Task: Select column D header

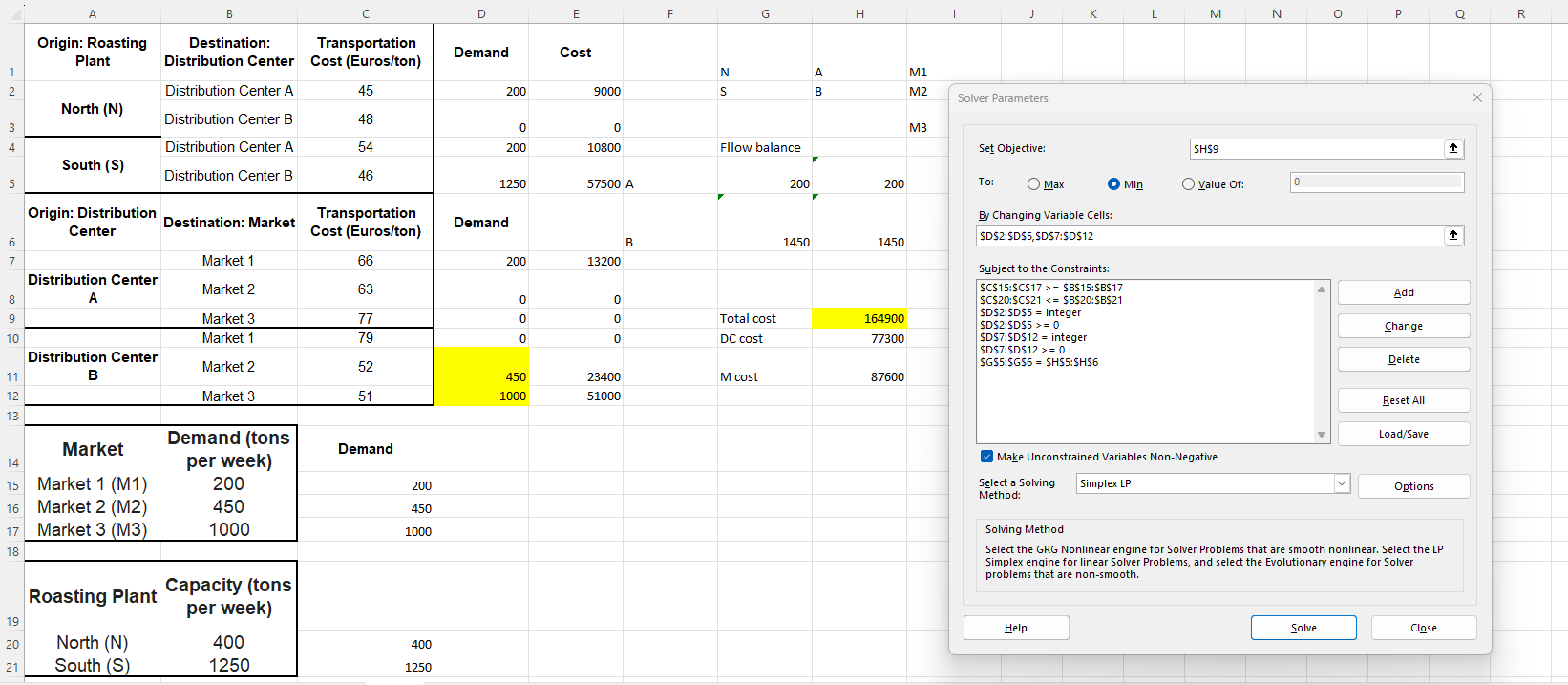Action: [481, 13]
